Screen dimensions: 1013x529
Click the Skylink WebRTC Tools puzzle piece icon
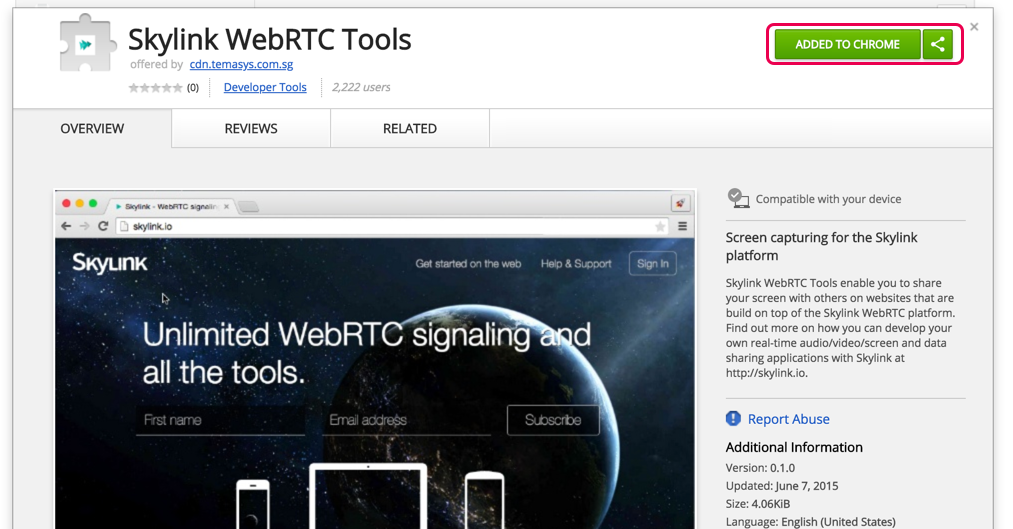[x=87, y=43]
